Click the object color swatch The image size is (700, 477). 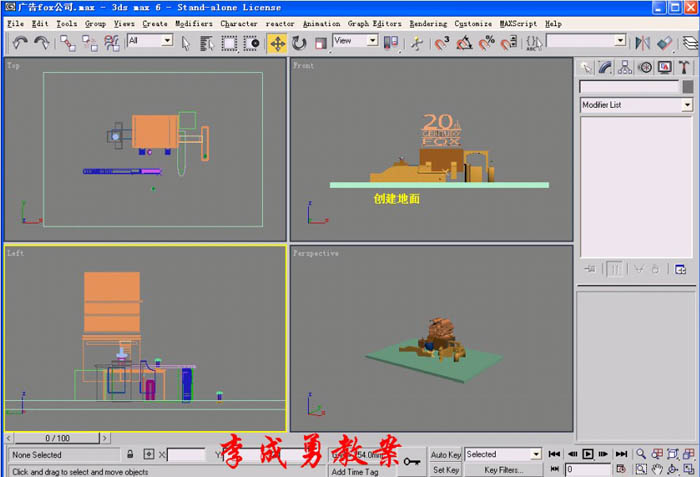[688, 86]
